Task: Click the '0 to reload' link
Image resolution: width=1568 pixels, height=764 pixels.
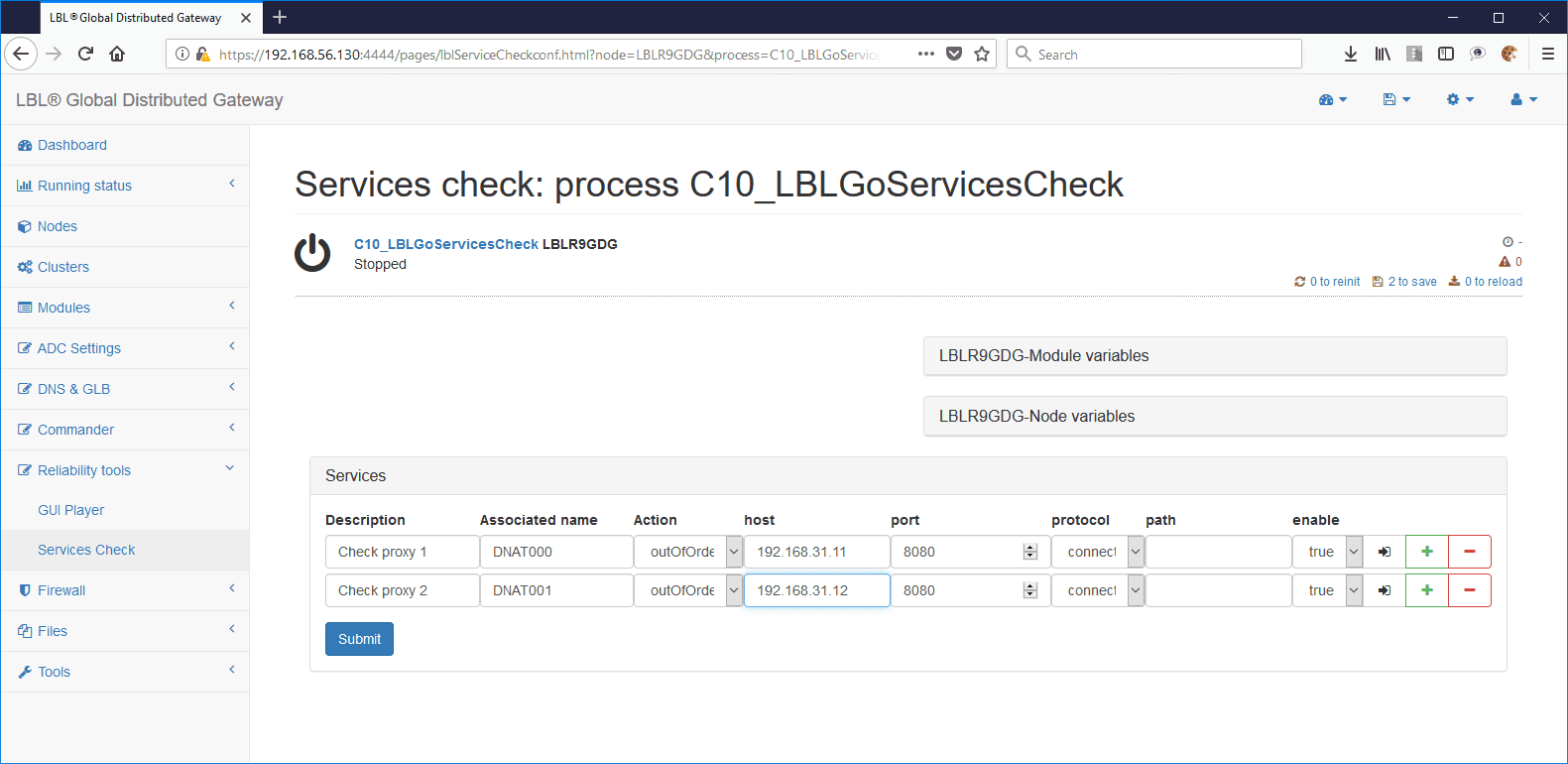Action: tap(1485, 282)
